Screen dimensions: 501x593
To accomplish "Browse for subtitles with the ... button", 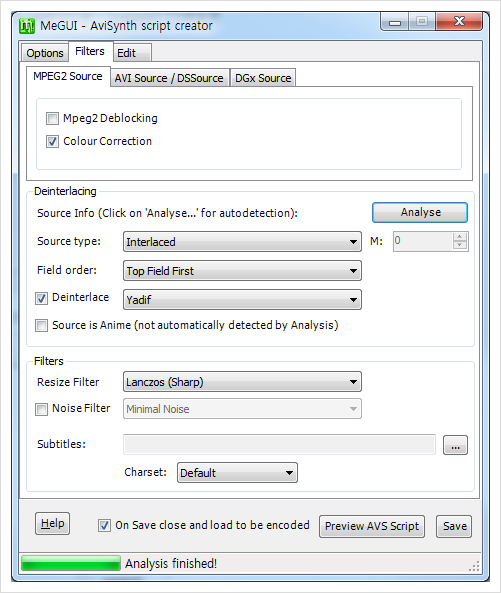I will 455,445.
